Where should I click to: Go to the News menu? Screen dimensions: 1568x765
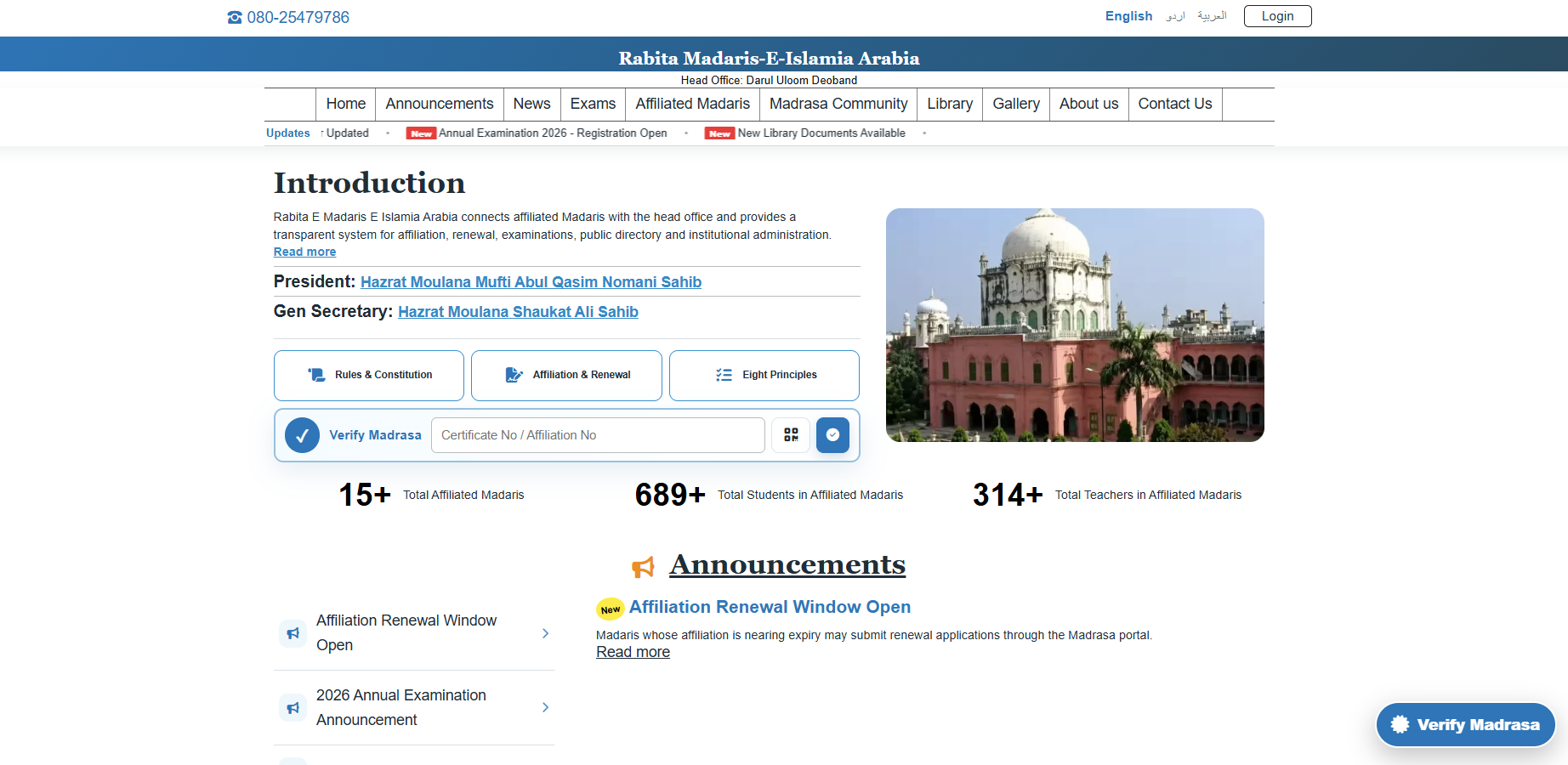[531, 104]
